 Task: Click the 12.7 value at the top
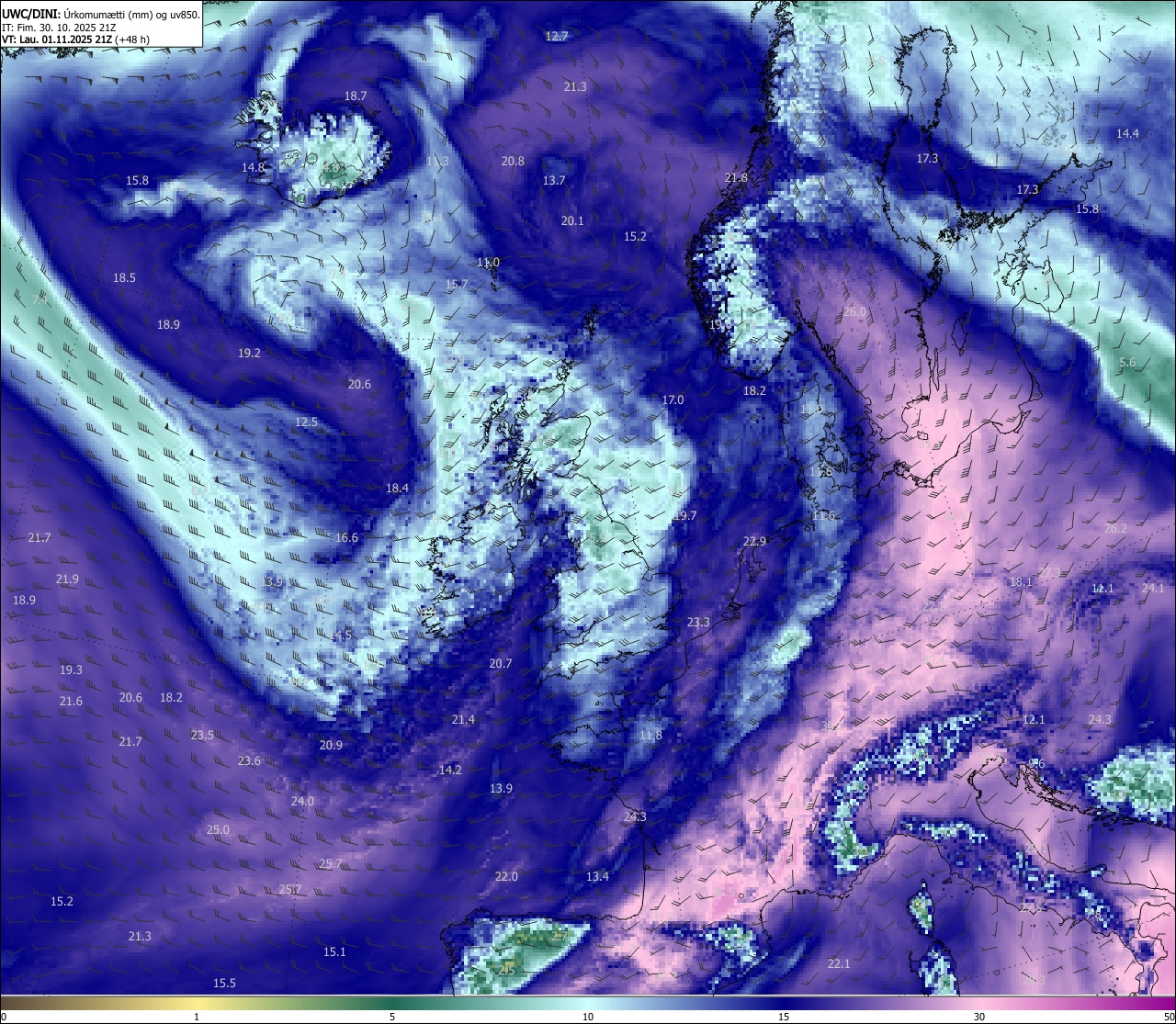tap(557, 36)
